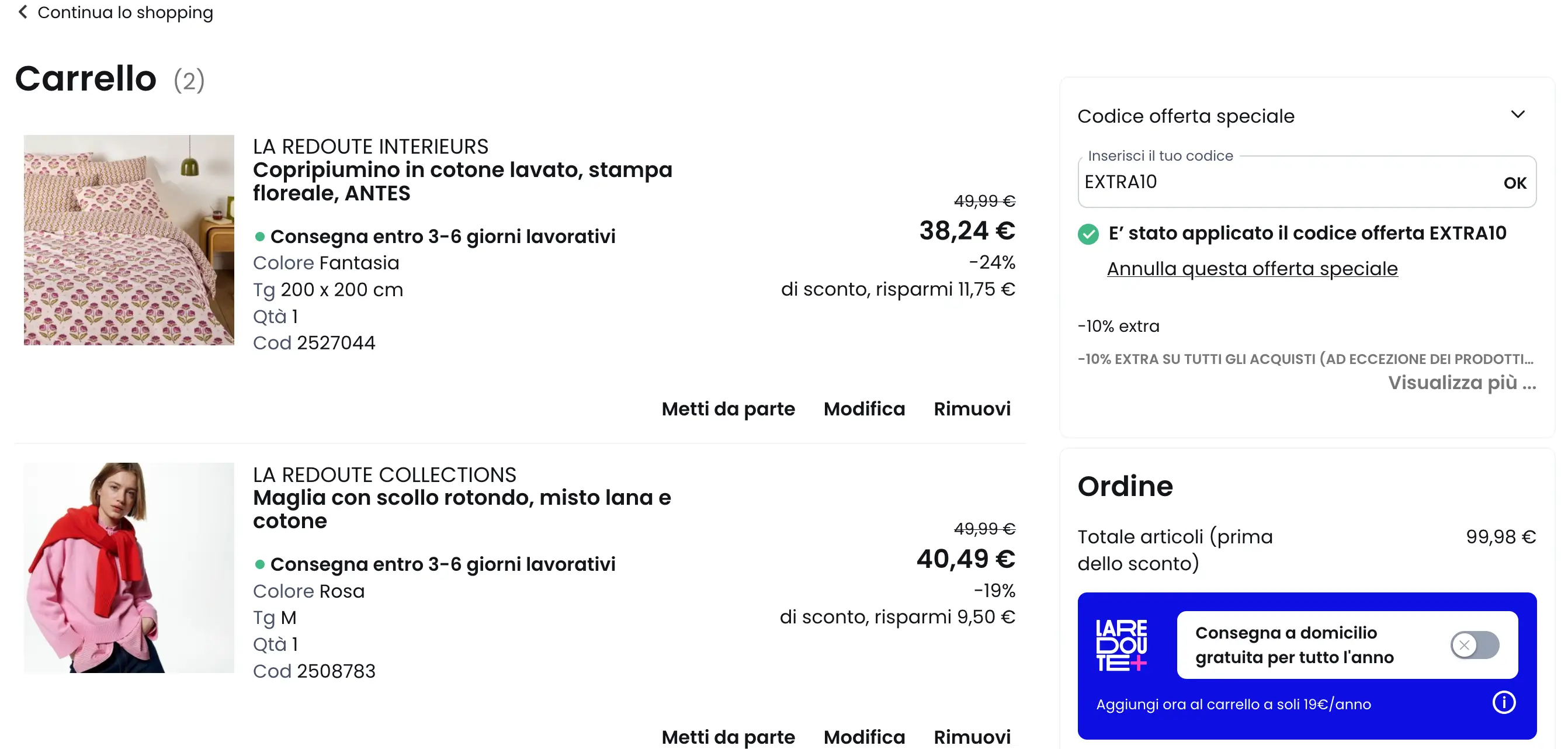1568x749 pixels.
Task: Save the Maglia sweater for later
Action: [x=728, y=737]
